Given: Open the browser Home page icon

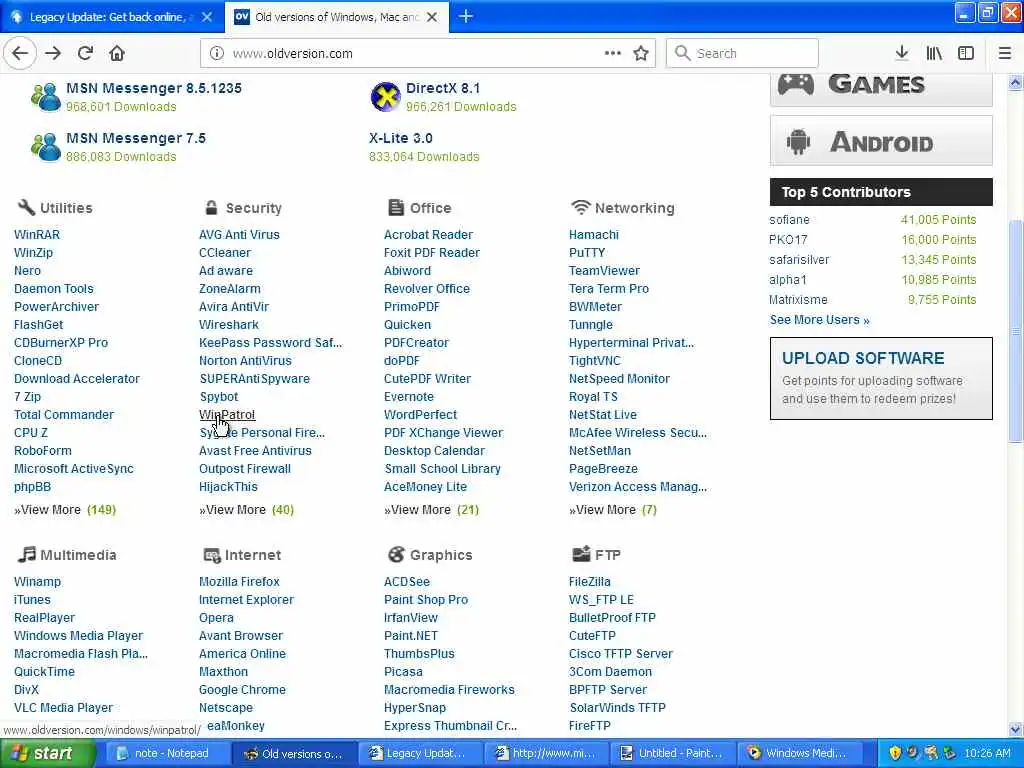Looking at the screenshot, I should point(117,53).
